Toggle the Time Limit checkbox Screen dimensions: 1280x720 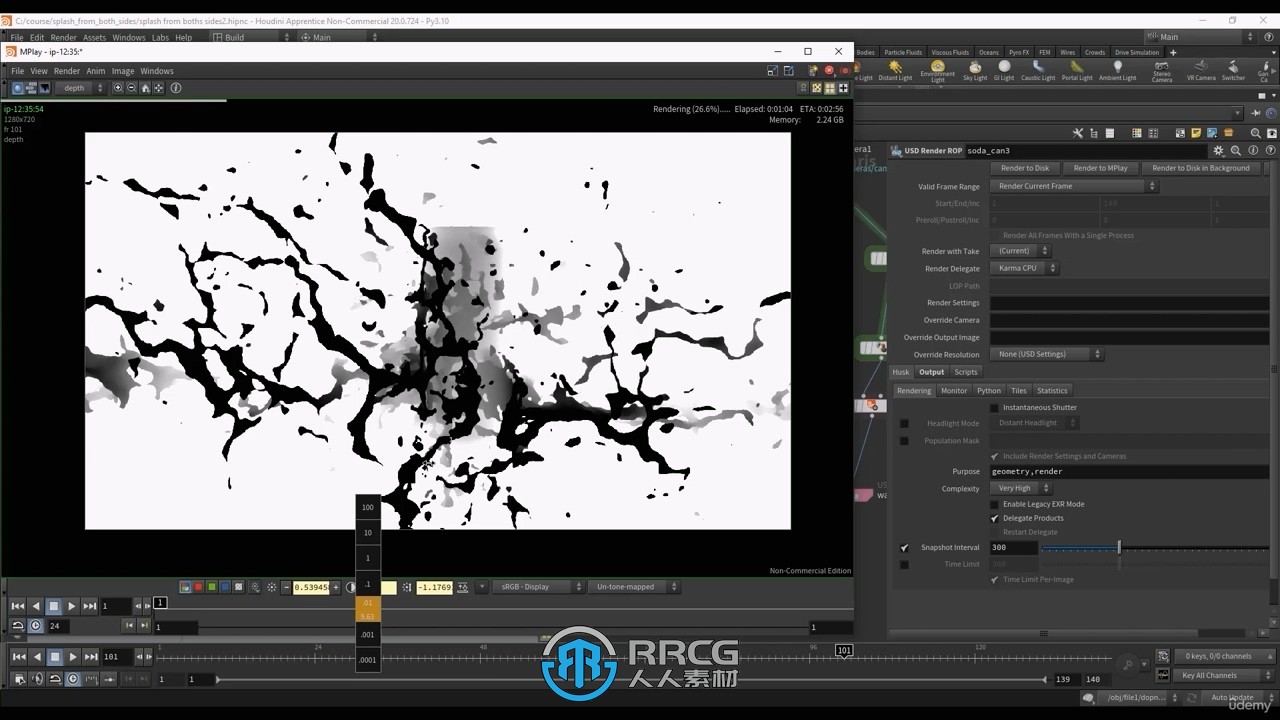[x=904, y=564]
